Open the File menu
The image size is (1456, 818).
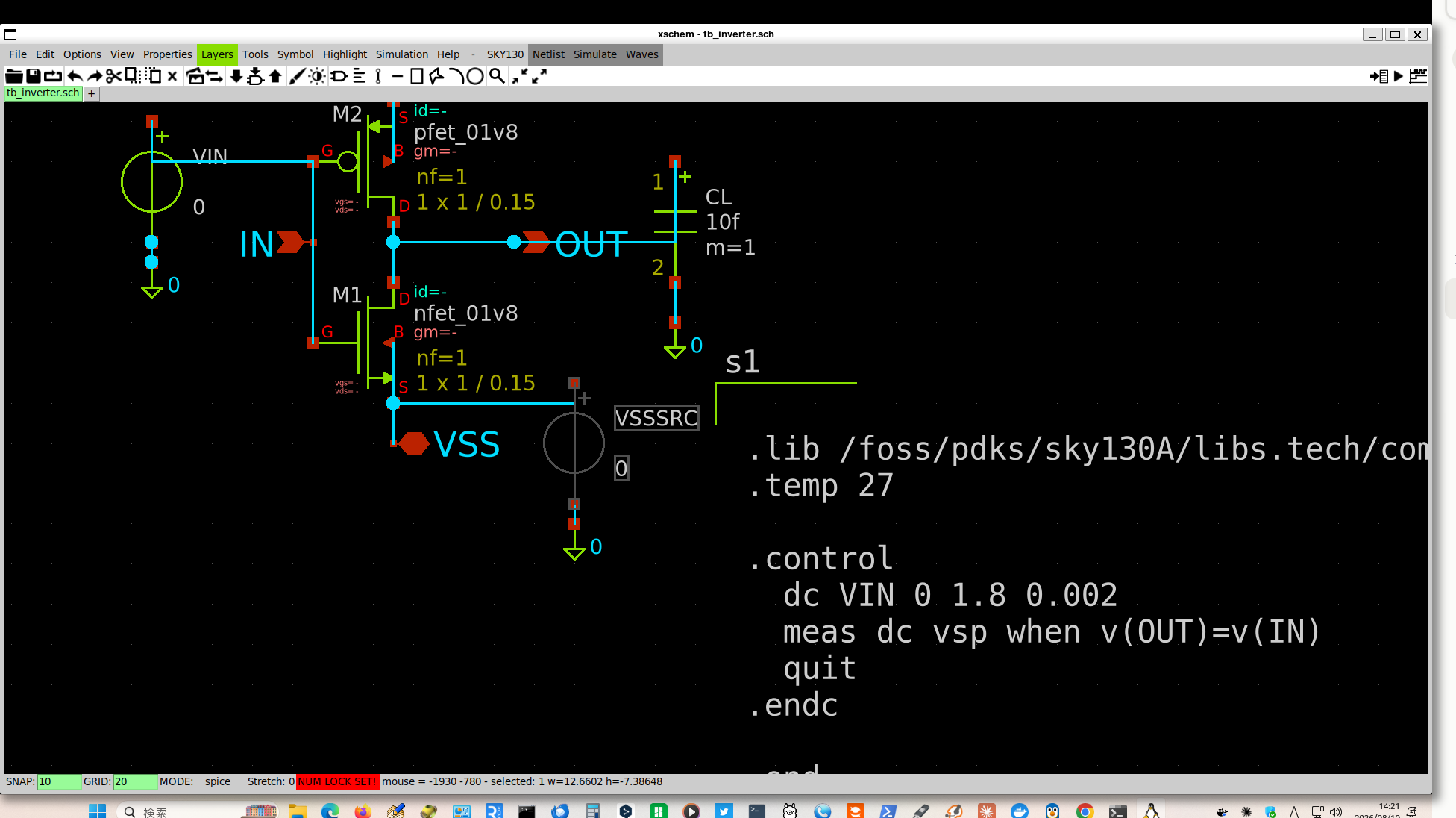click(18, 54)
